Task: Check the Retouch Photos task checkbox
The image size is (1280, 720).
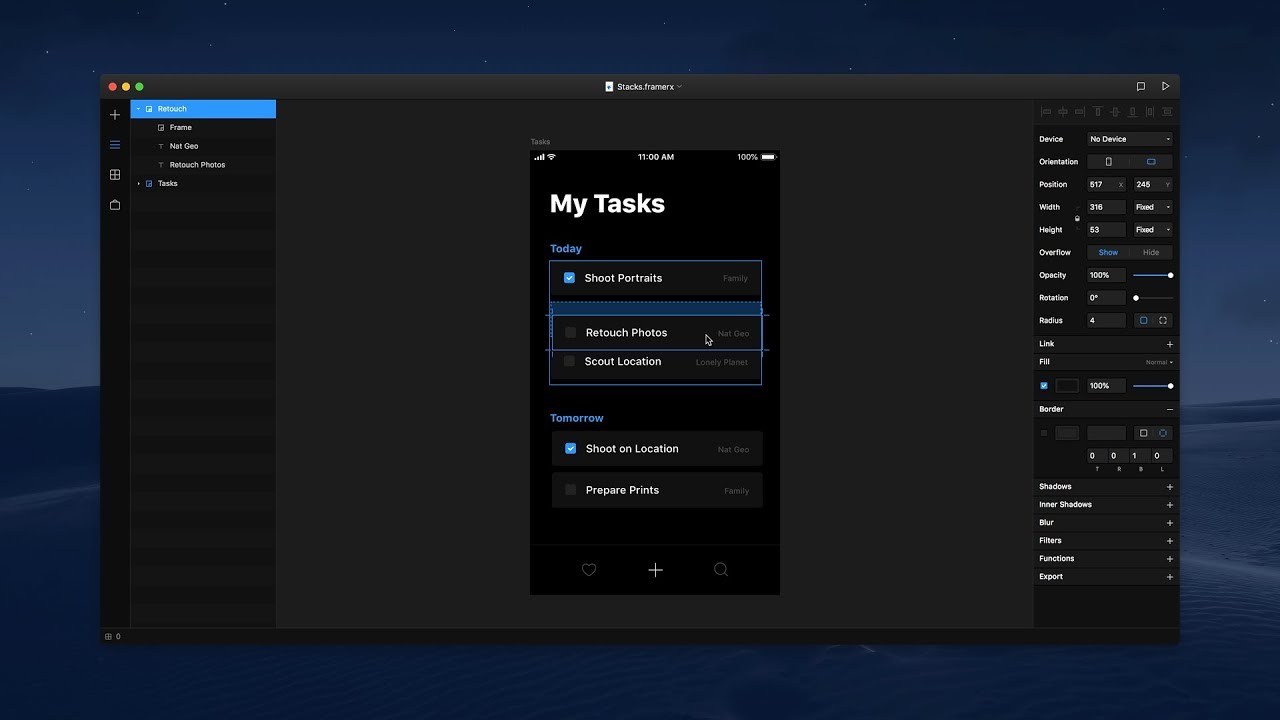Action: (571, 333)
